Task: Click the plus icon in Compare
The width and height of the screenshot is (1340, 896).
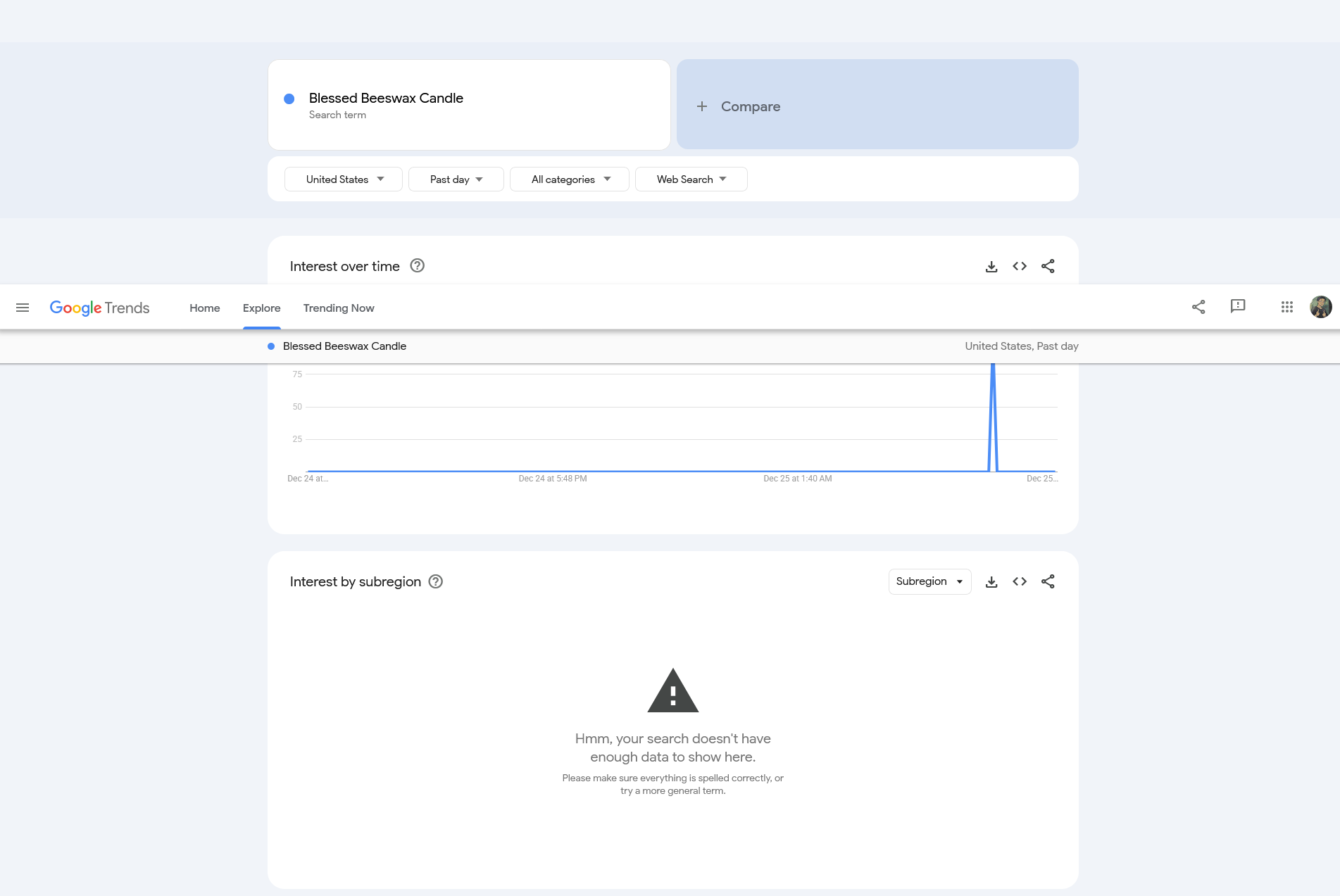Action: coord(702,106)
